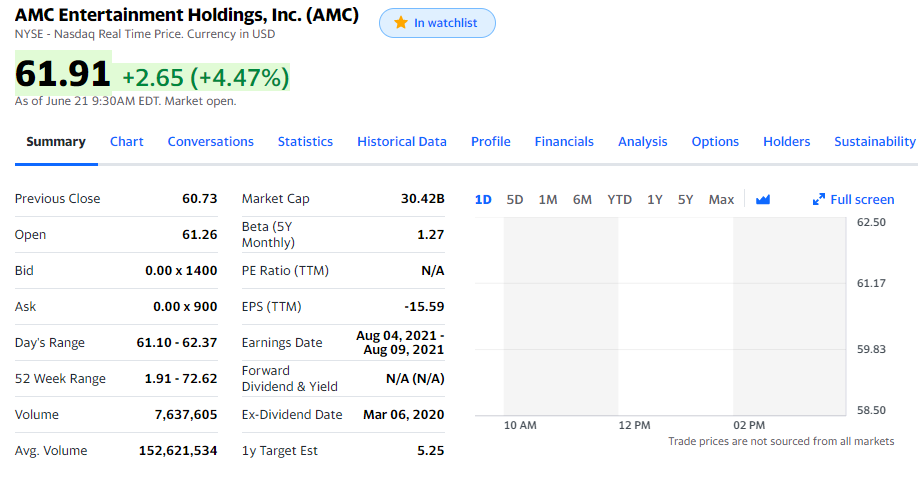This screenshot has width=918, height=485.
Task: Click the 12 PM axis label
Action: (634, 425)
